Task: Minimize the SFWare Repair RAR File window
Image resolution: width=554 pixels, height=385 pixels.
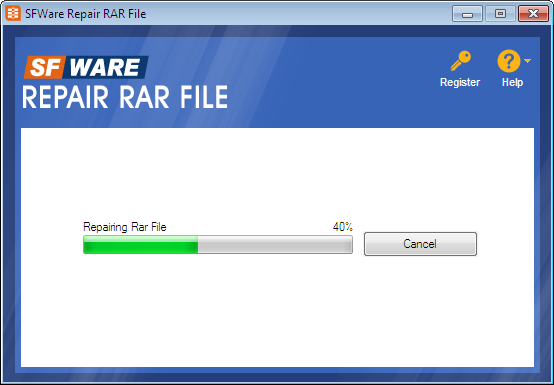Action: coord(467,14)
